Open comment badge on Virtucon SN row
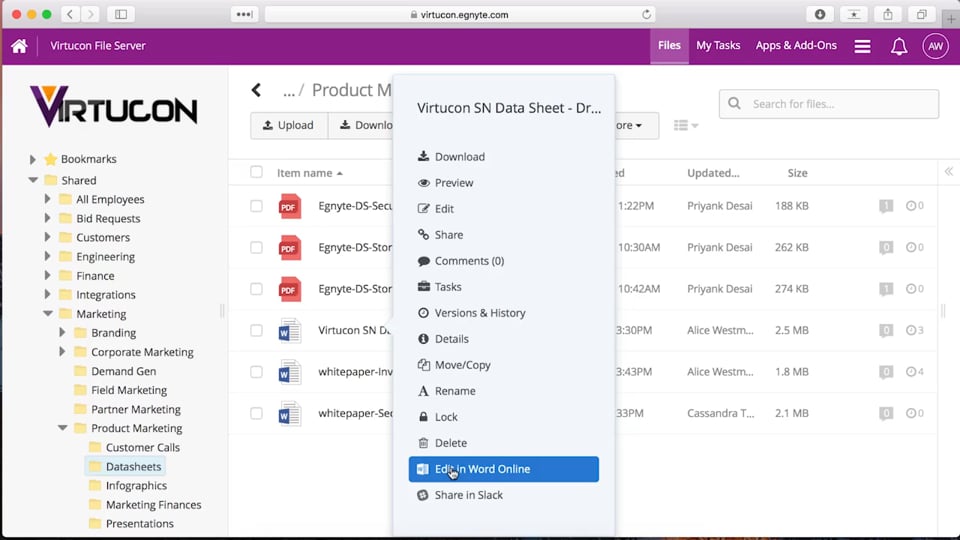This screenshot has height=540, width=960. [885, 331]
